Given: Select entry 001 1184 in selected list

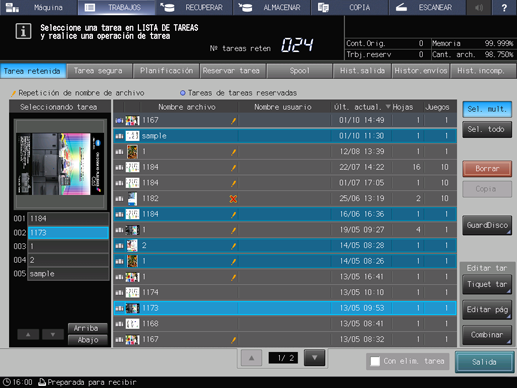Looking at the screenshot, I should [x=68, y=219].
